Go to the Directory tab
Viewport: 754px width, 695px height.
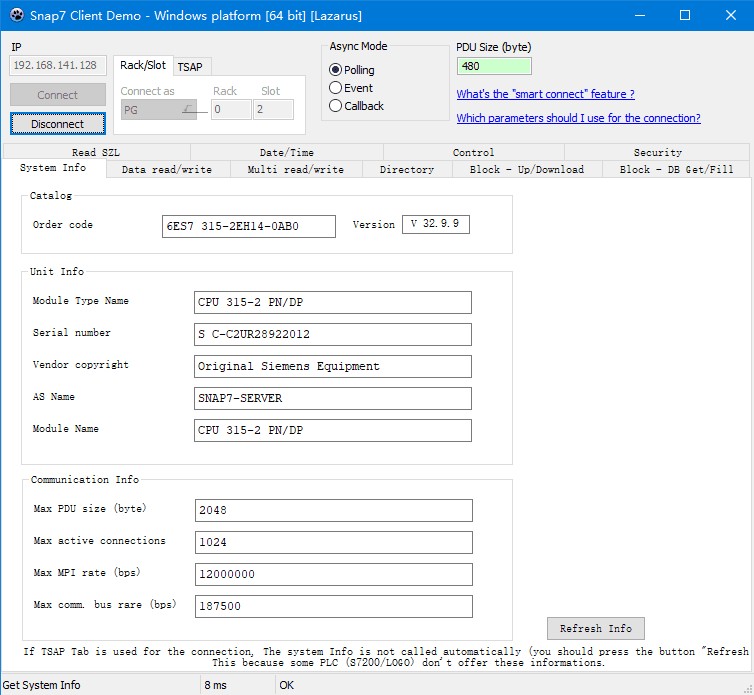pos(406,170)
